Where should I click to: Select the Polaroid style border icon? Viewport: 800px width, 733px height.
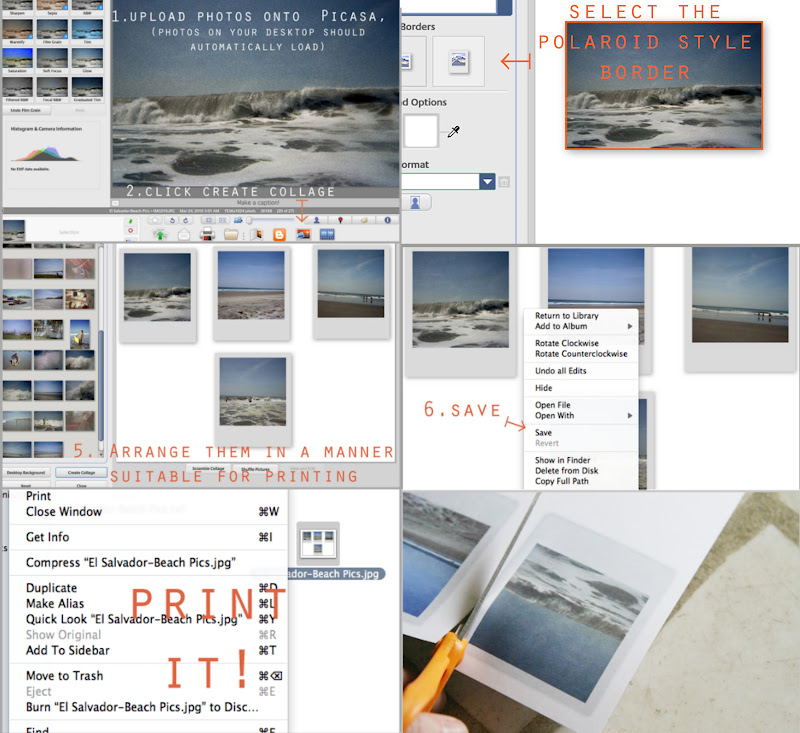(458, 61)
